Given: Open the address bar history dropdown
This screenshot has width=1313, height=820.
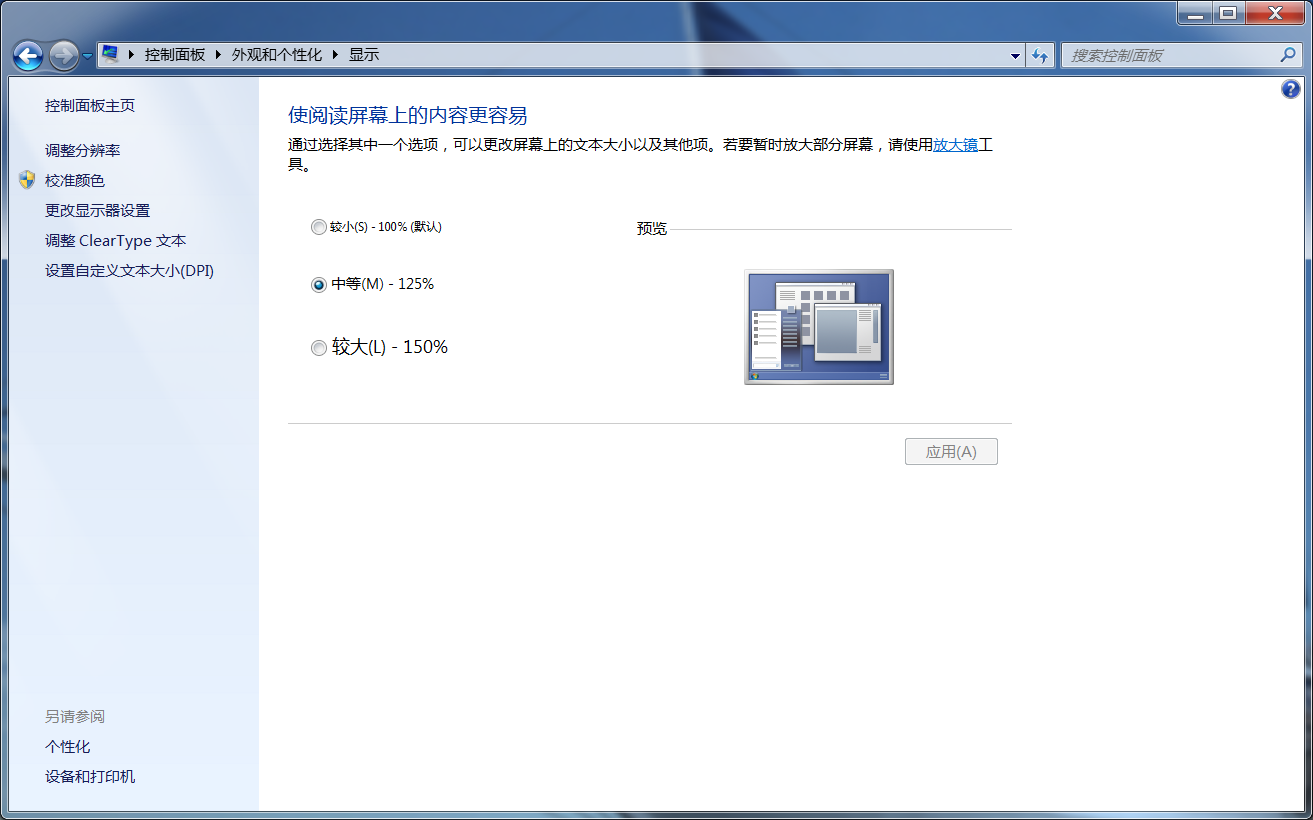Looking at the screenshot, I should pos(1015,55).
